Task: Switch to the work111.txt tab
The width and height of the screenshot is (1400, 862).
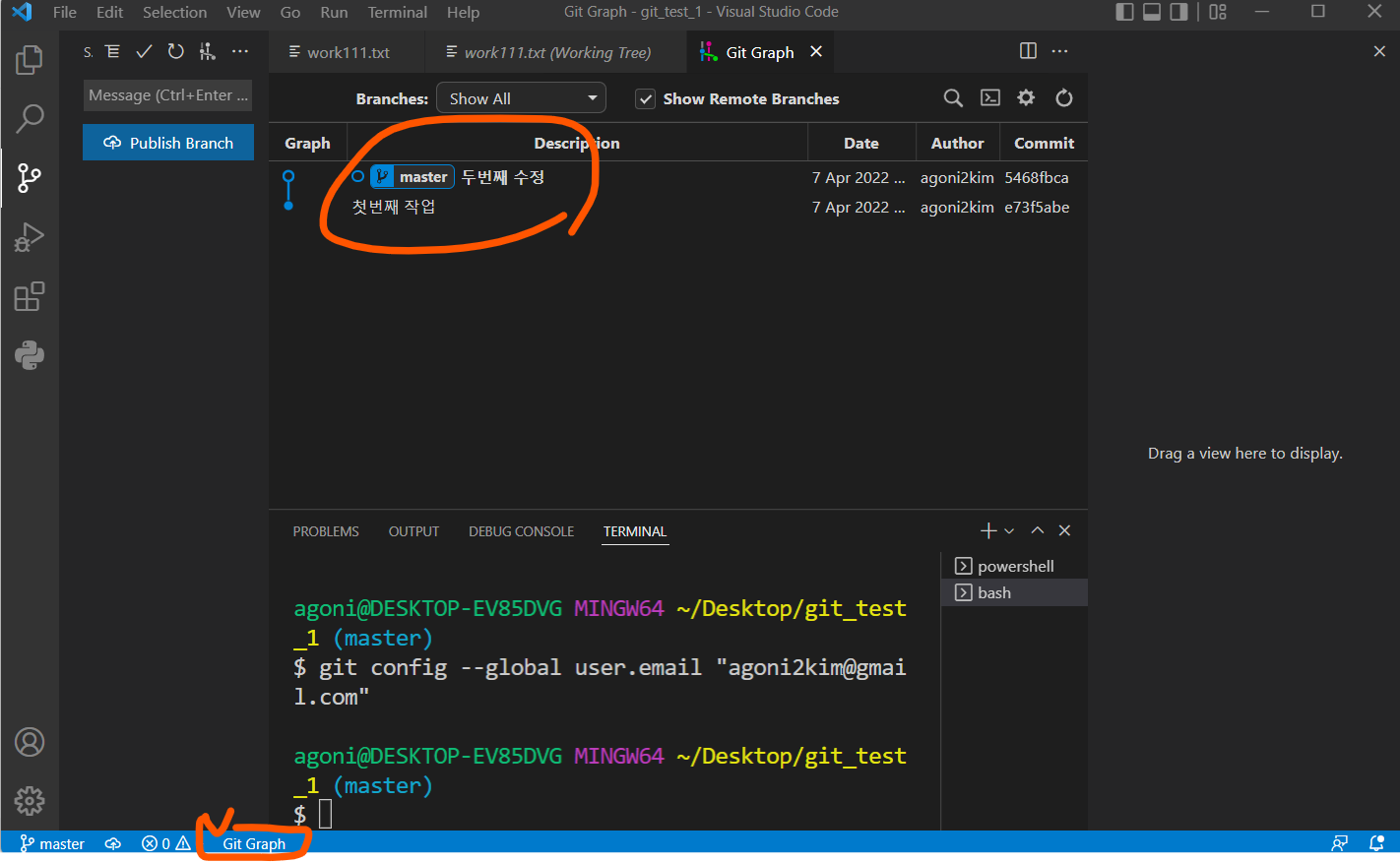Action: point(347,52)
